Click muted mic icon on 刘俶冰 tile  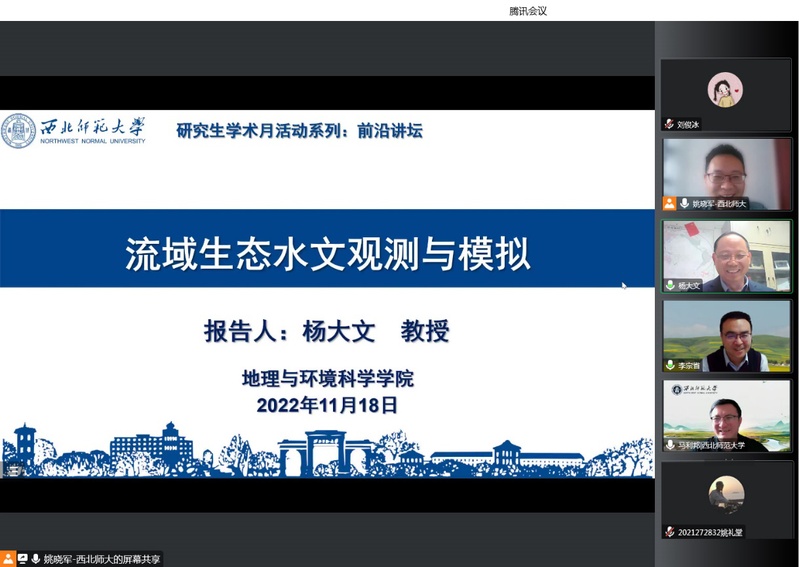[x=669, y=124]
